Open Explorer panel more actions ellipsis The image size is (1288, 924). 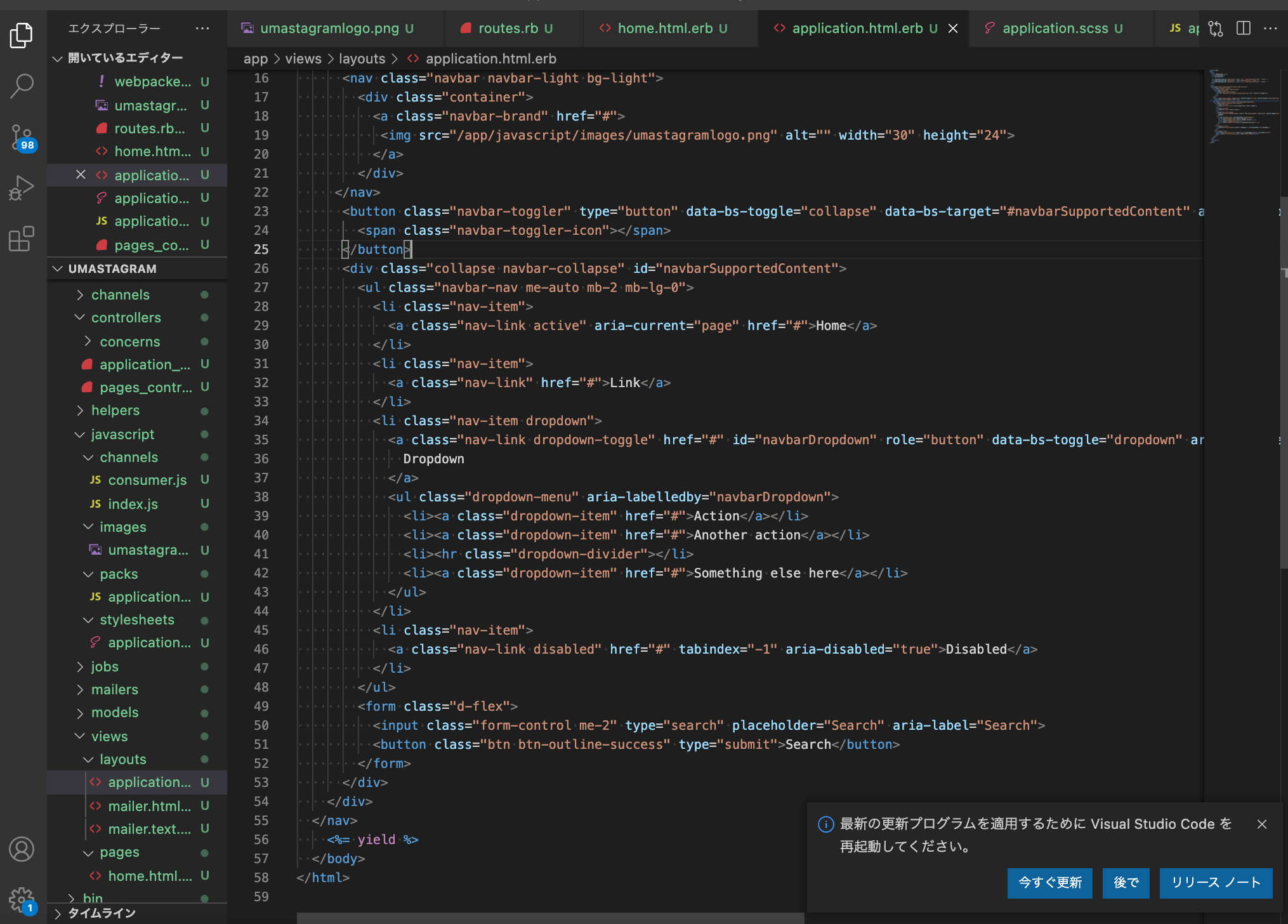pyautogui.click(x=202, y=29)
